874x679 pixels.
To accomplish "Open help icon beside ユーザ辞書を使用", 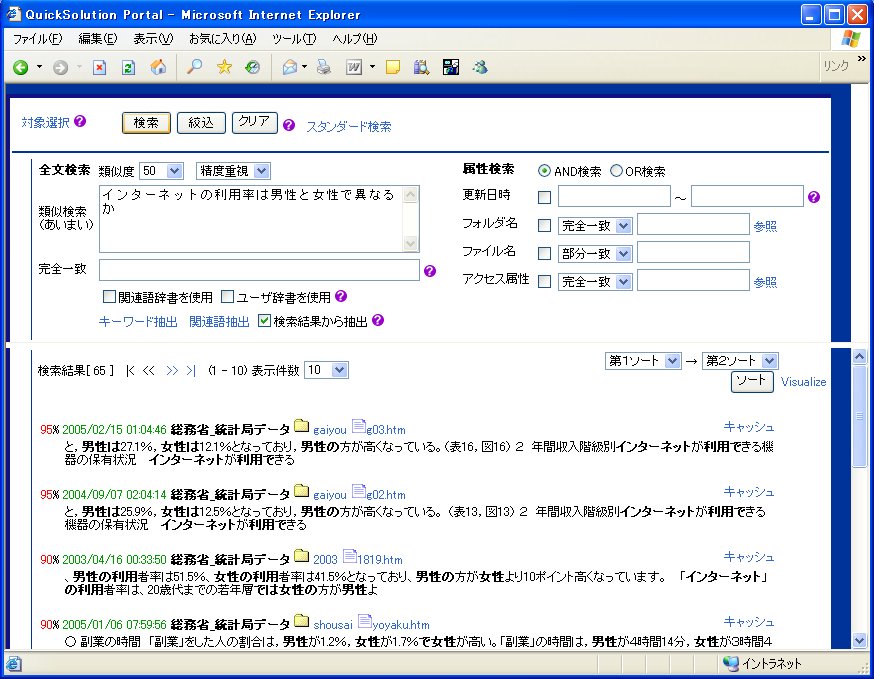I will tap(341, 296).
